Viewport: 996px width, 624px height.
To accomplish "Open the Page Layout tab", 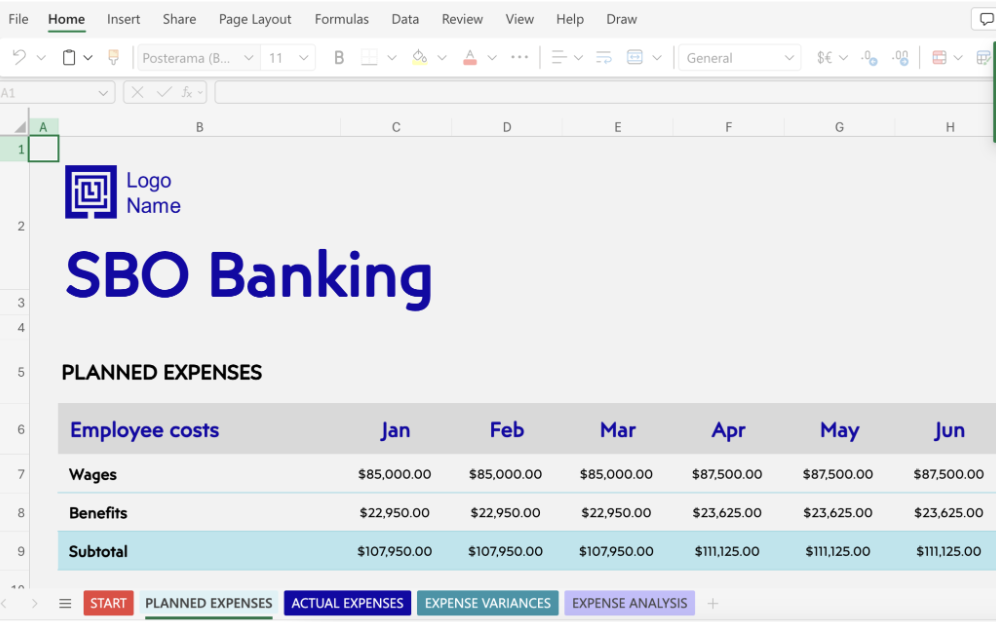I will pos(255,19).
